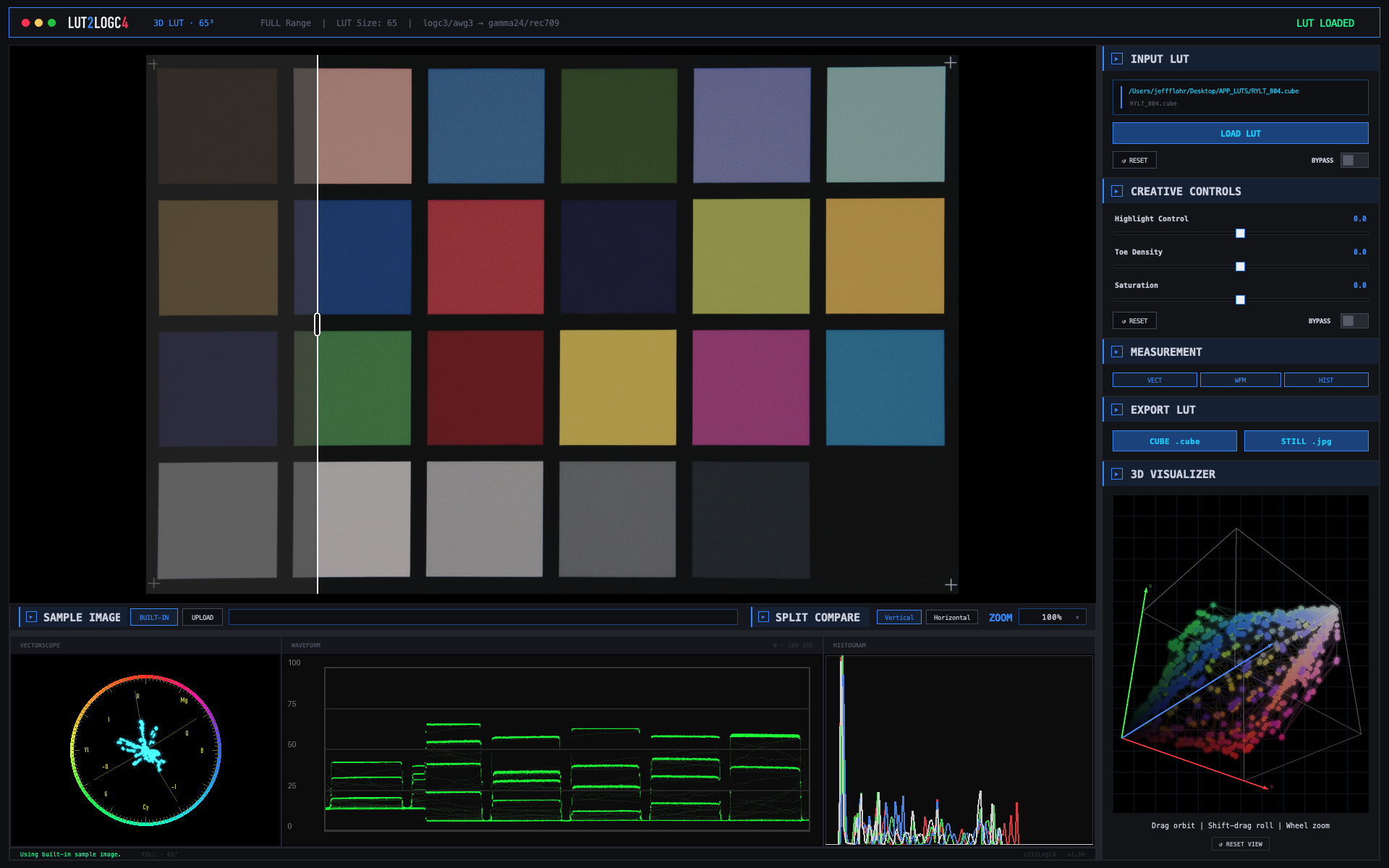Collapse the CREATIVE CONTROLS panel

tap(1117, 191)
